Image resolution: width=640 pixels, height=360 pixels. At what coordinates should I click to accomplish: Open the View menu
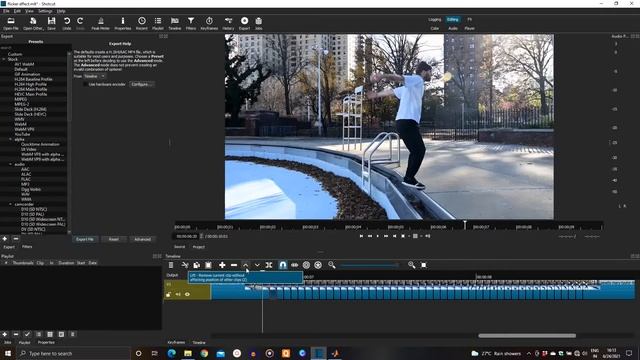[29, 11]
